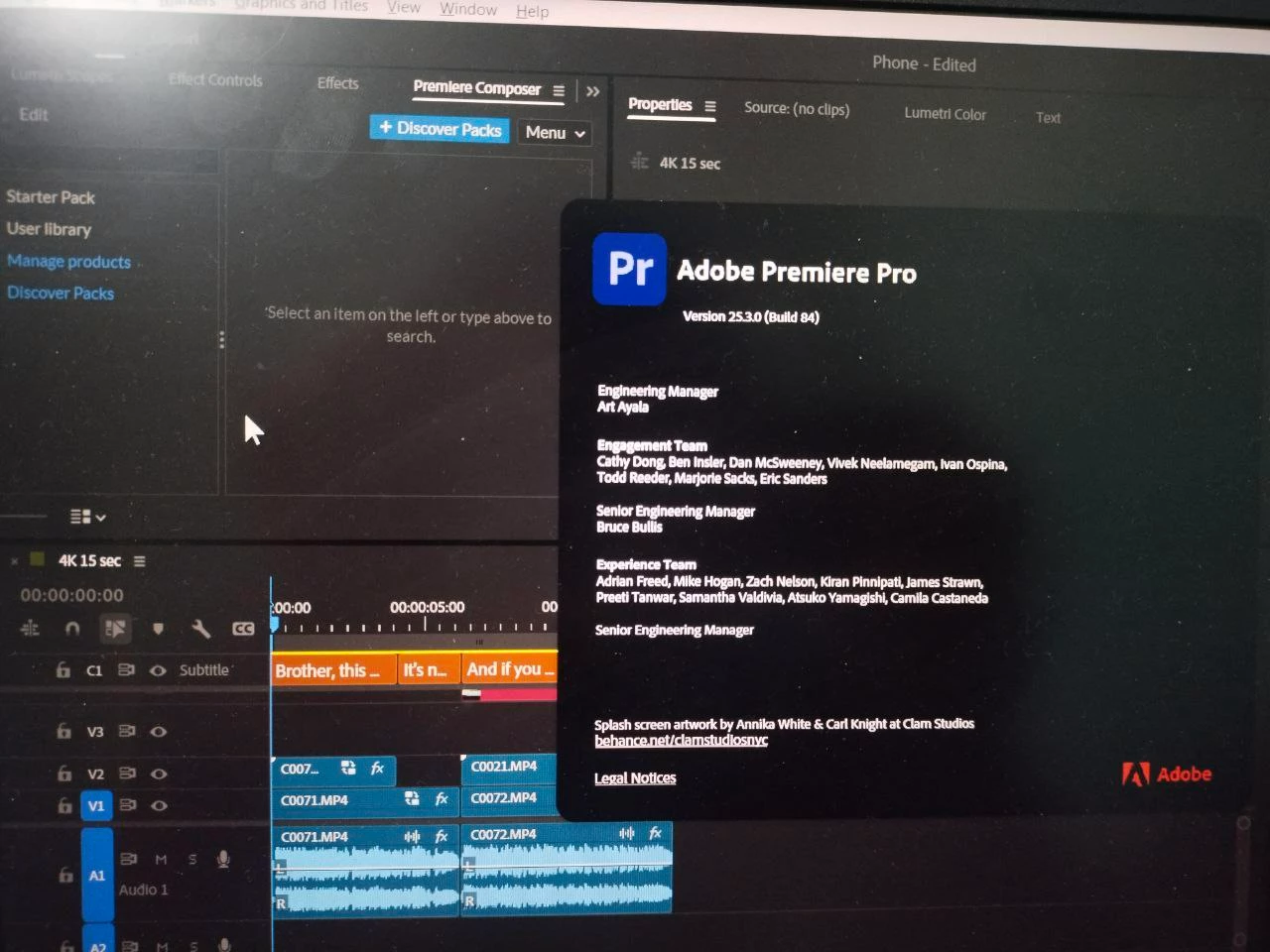The width and height of the screenshot is (1270, 952).
Task: Toggle the Linked Selection button in timeline
Action: (115, 629)
